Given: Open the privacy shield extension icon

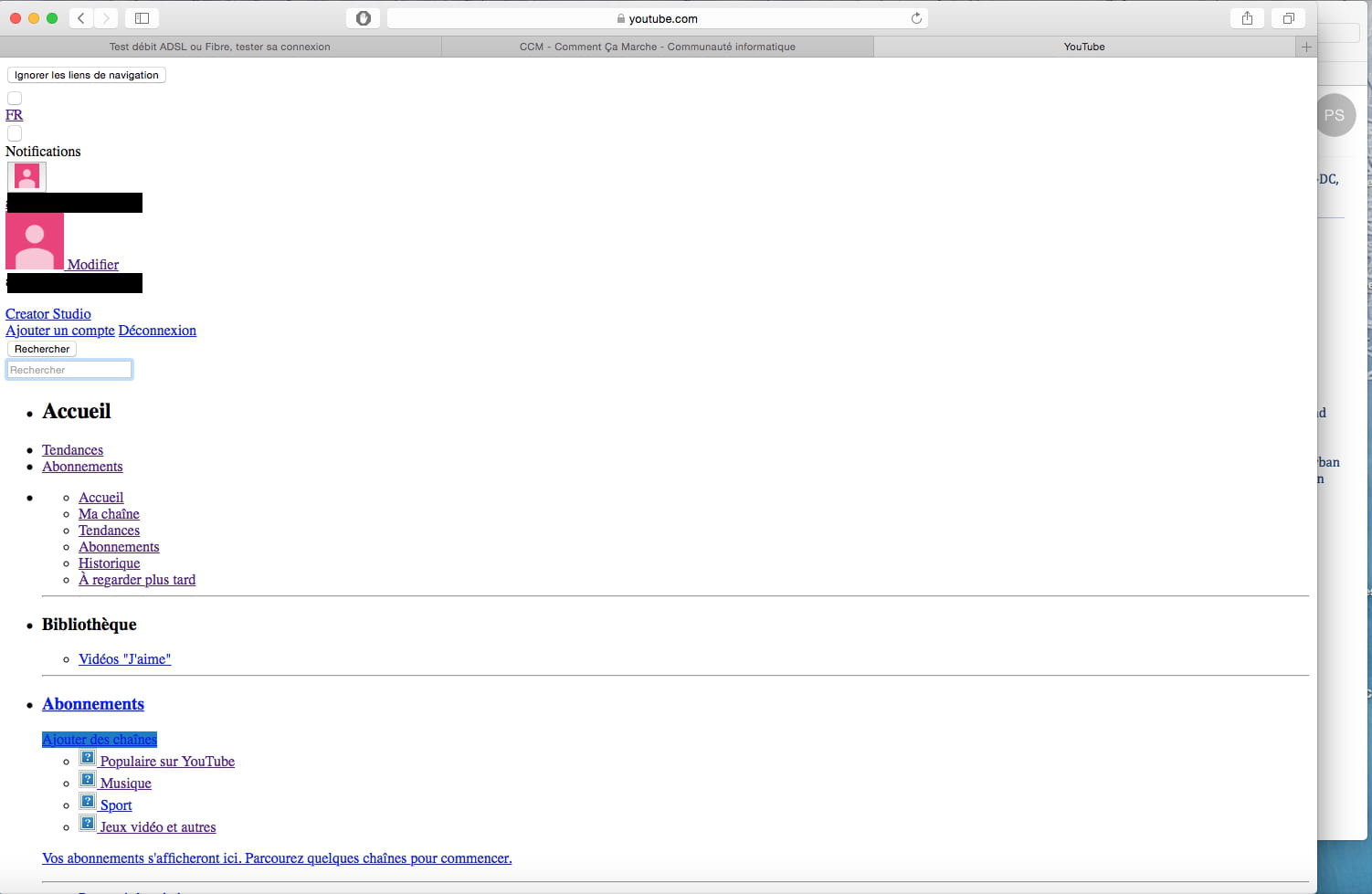Looking at the screenshot, I should pos(364,18).
